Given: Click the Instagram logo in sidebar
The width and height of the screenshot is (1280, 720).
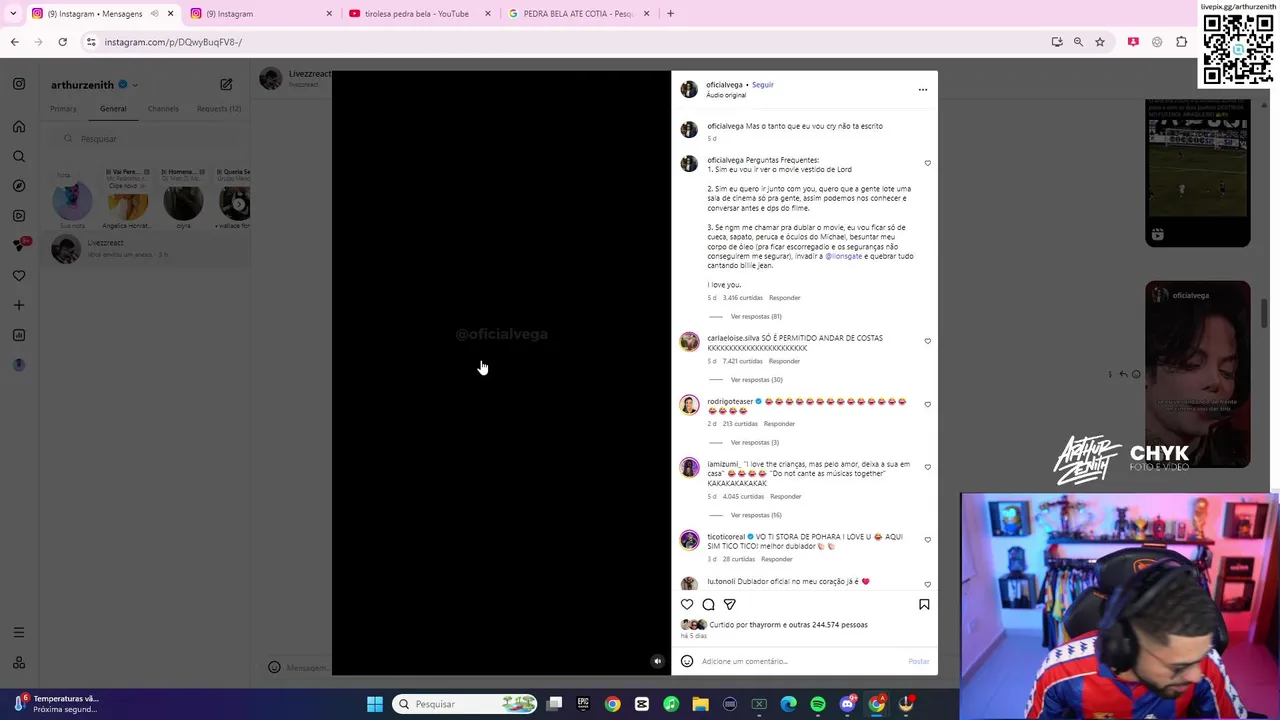Looking at the screenshot, I should 19,84.
